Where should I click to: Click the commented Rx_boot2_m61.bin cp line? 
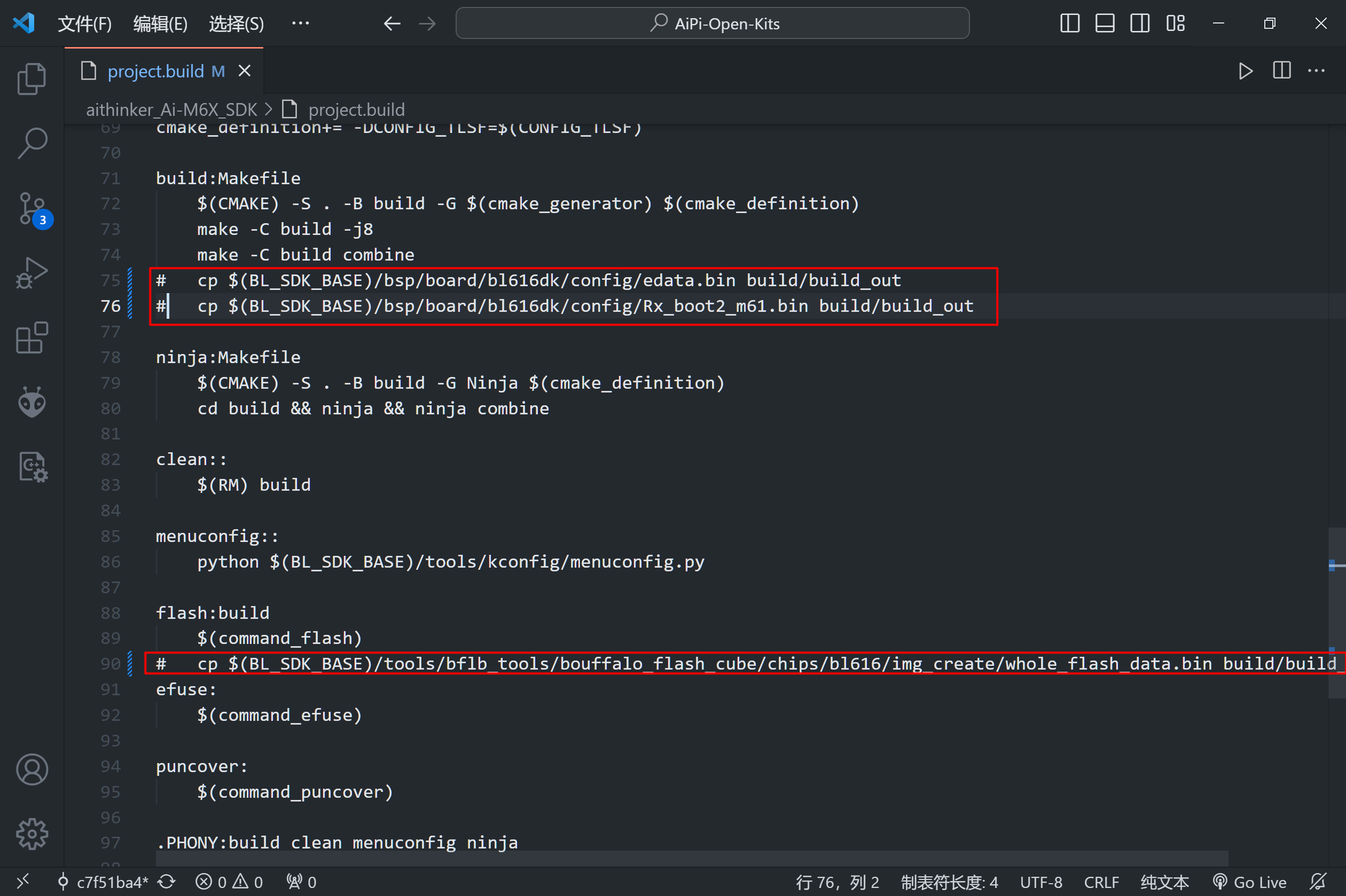[x=565, y=306]
